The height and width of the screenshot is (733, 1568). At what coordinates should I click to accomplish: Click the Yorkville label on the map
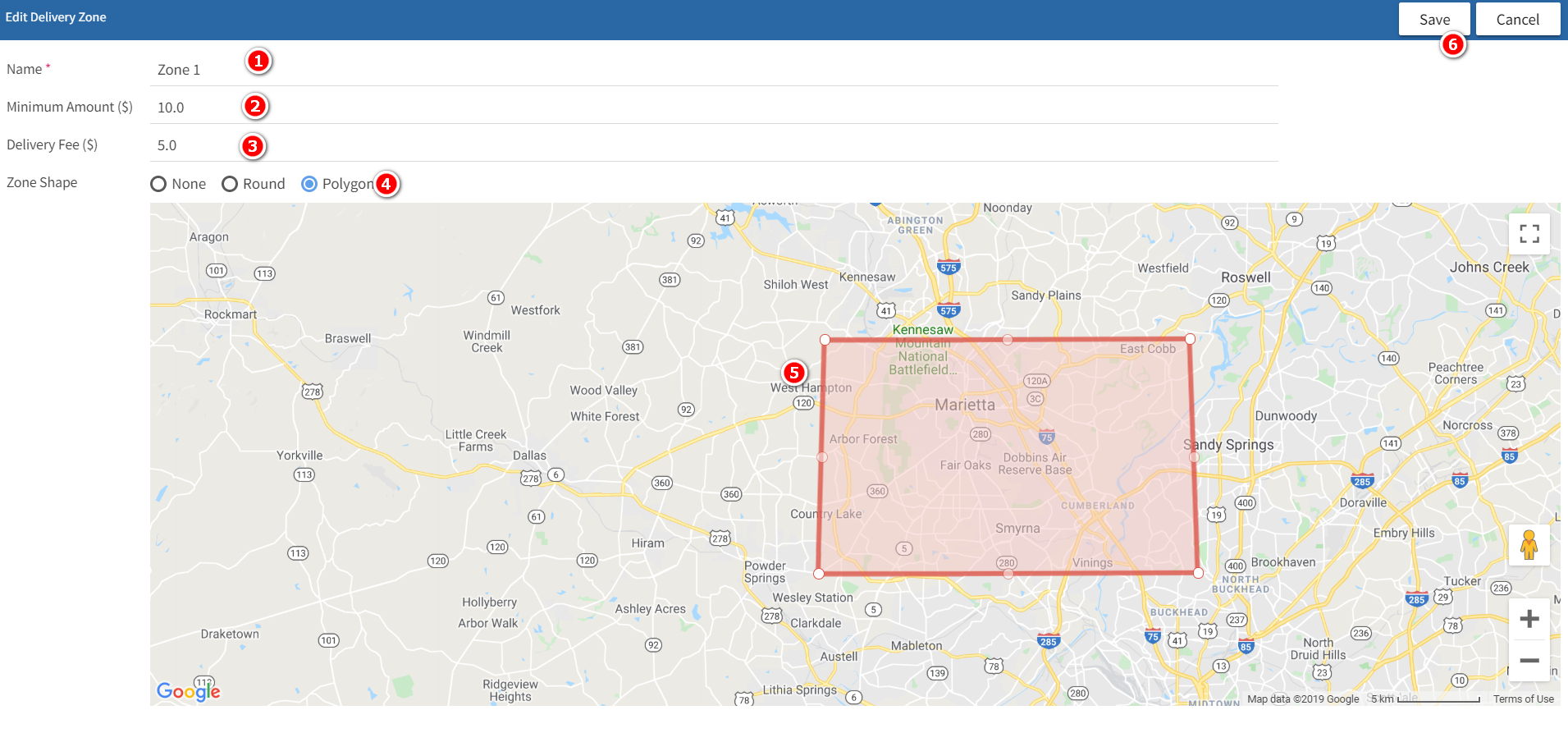coord(299,456)
